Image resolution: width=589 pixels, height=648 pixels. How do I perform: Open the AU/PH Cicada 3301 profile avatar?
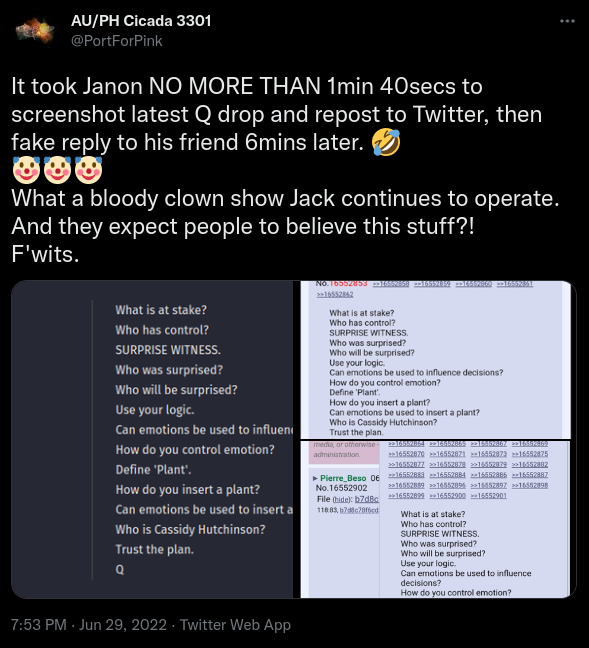pyautogui.click(x=35, y=31)
